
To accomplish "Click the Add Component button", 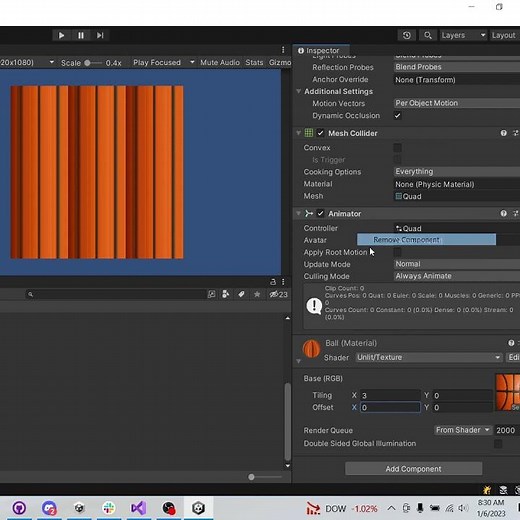I will pyautogui.click(x=413, y=469).
